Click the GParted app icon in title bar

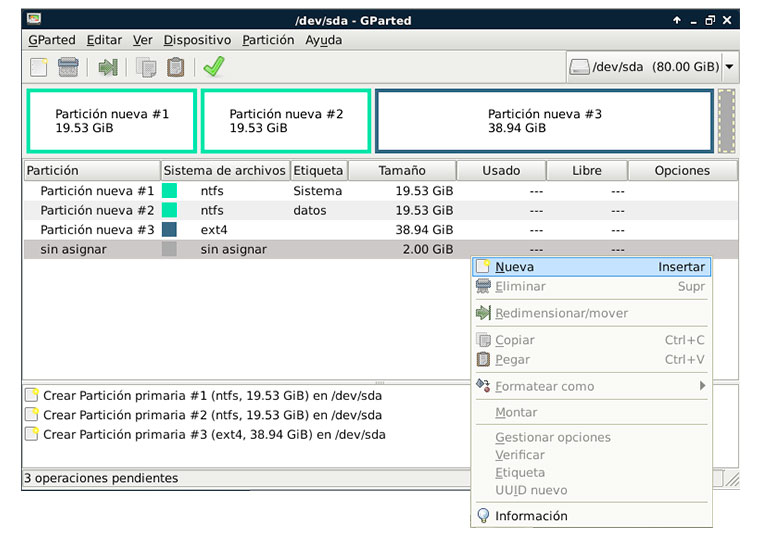pyautogui.click(x=34, y=19)
